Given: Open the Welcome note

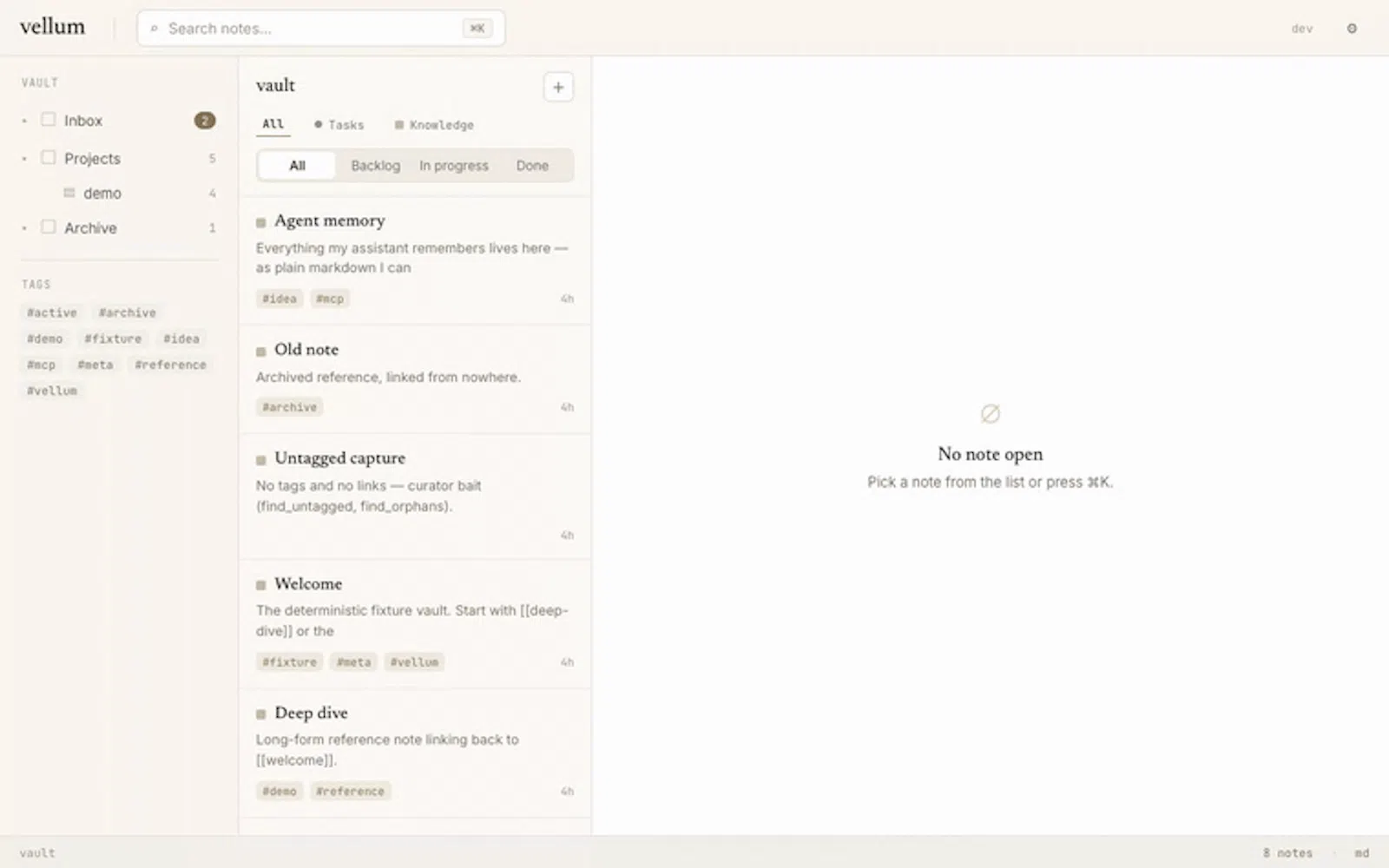Looking at the screenshot, I should coord(415,624).
